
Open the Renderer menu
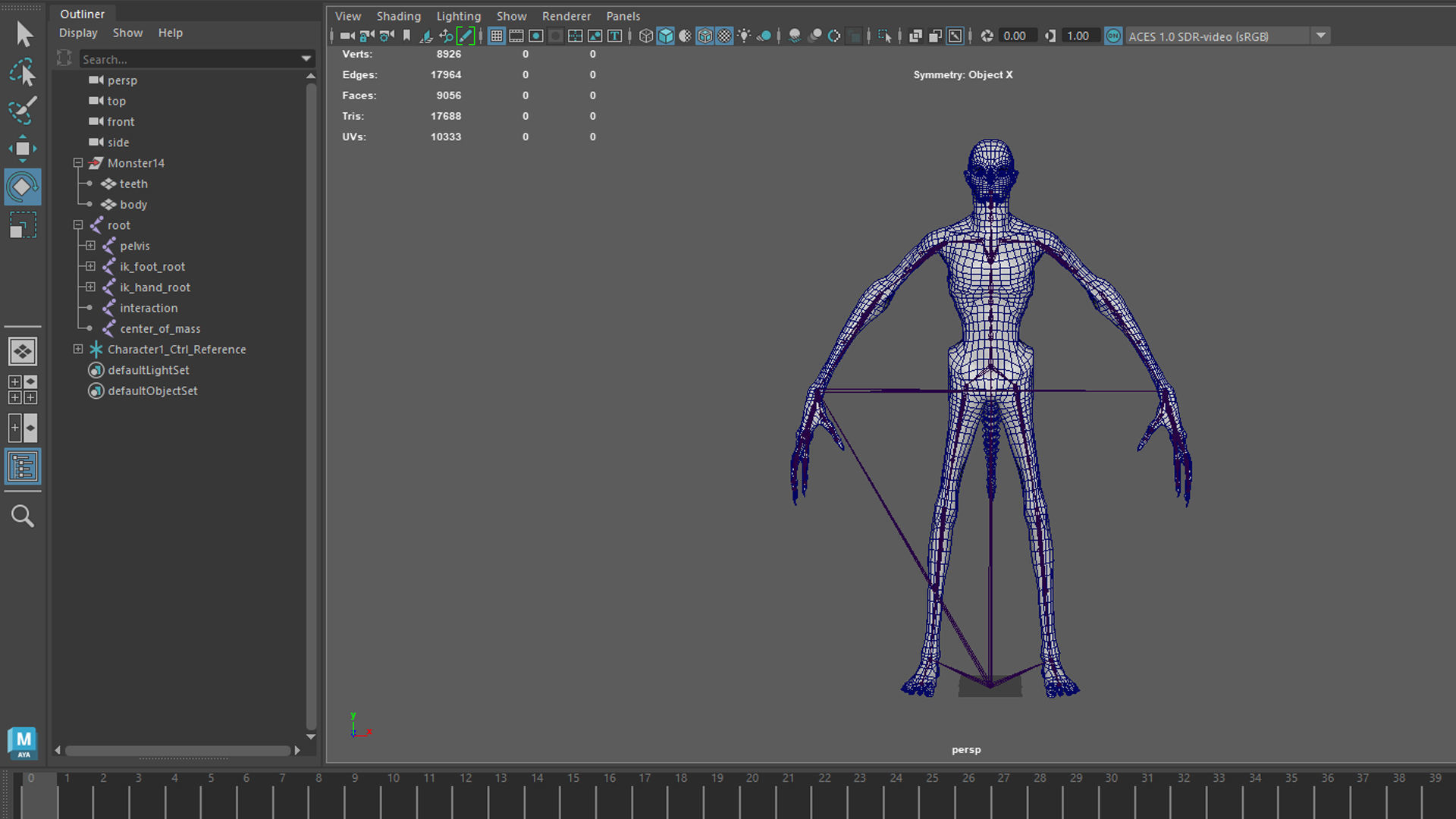pos(566,16)
